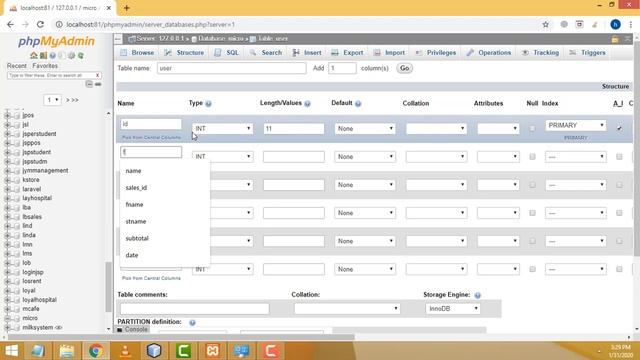Click the Go button
The width and height of the screenshot is (640, 360).
click(404, 68)
